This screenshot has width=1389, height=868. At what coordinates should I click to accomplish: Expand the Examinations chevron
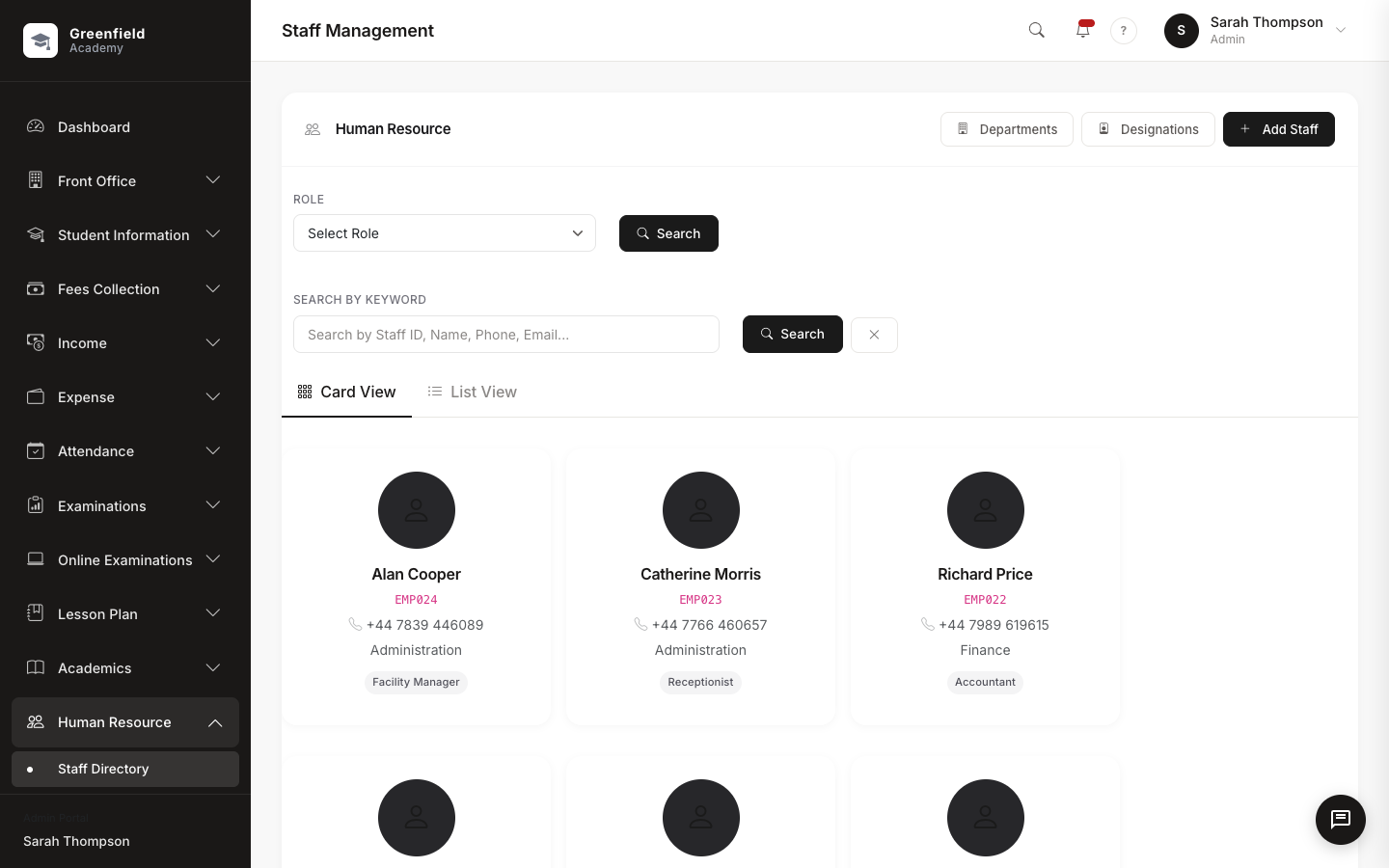click(213, 505)
